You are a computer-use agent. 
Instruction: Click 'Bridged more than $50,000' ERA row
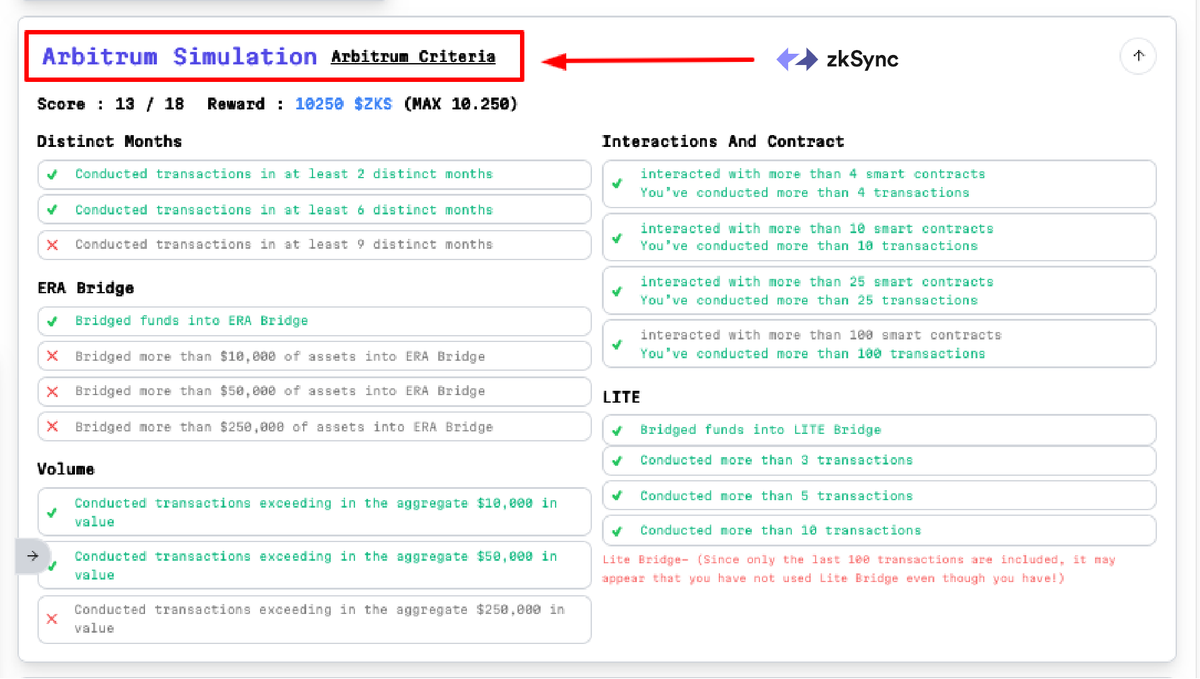coord(314,391)
